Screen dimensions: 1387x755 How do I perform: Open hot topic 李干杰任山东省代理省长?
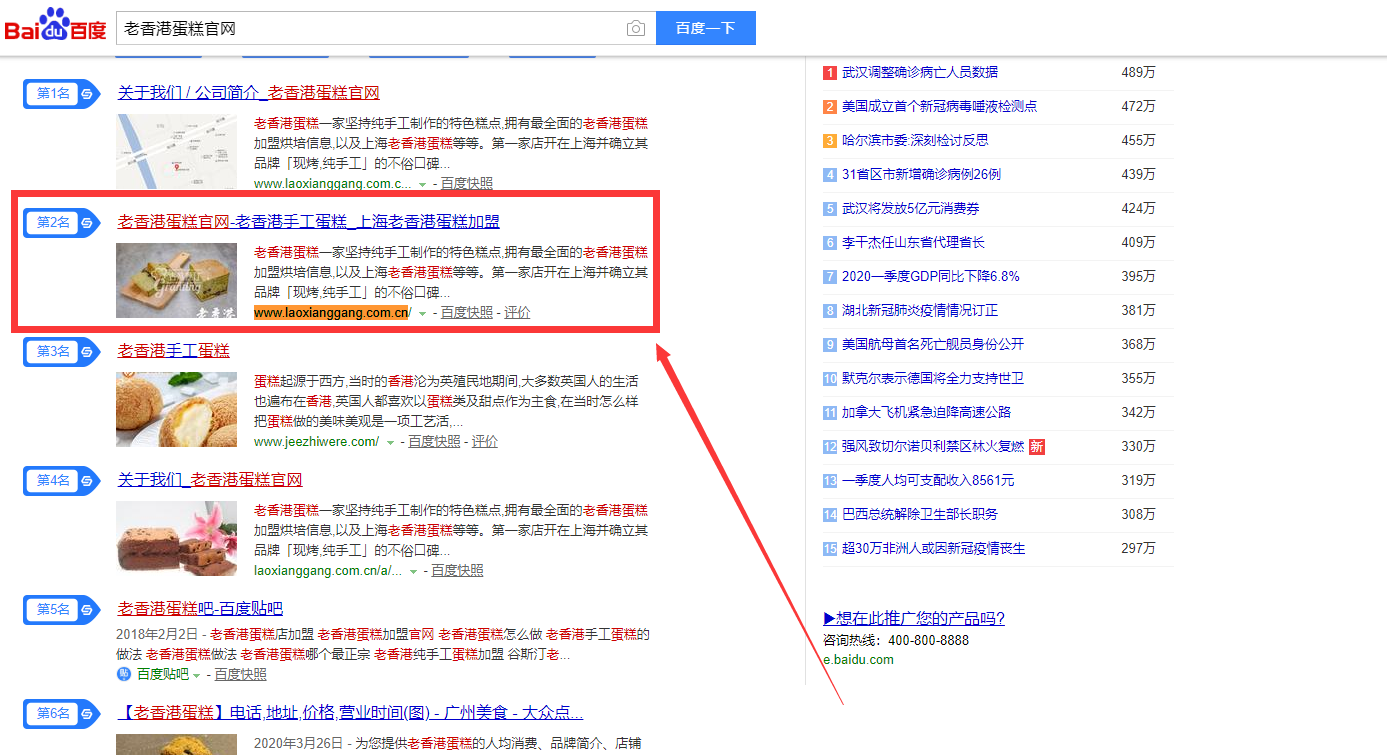pos(914,242)
